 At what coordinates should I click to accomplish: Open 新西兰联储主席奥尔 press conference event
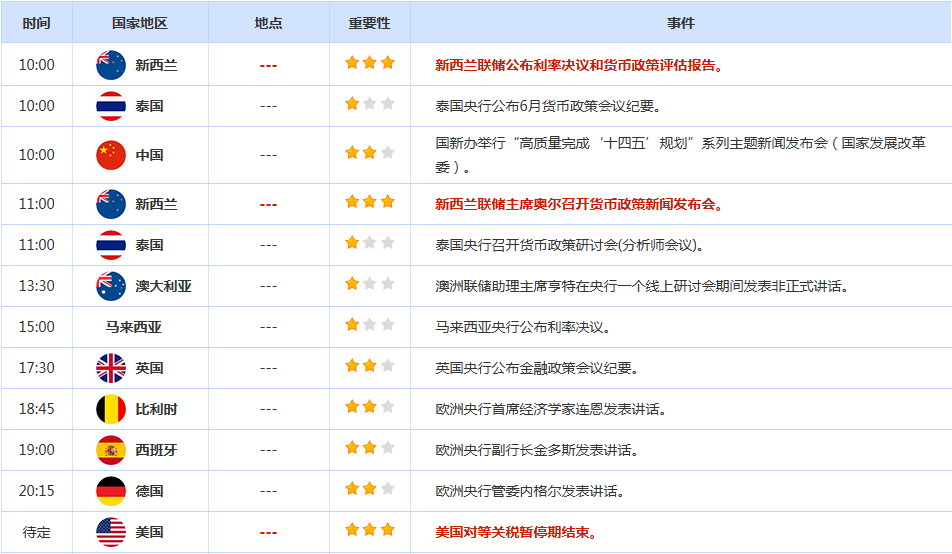click(579, 204)
